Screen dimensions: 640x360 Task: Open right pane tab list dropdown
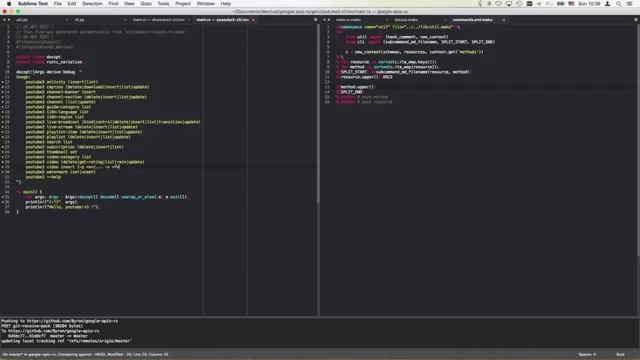click(636, 20)
